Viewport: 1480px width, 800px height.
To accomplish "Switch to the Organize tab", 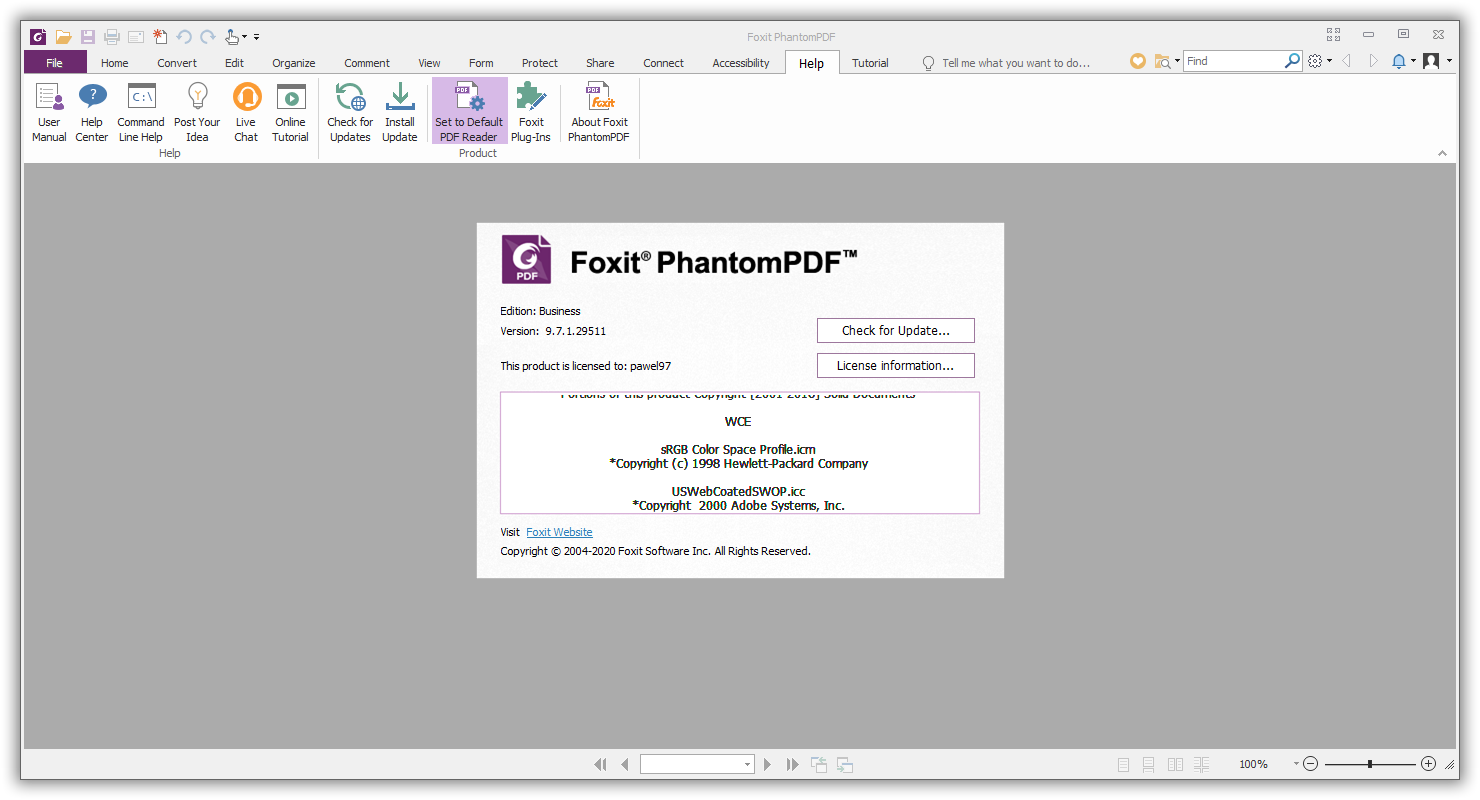I will pos(294,62).
